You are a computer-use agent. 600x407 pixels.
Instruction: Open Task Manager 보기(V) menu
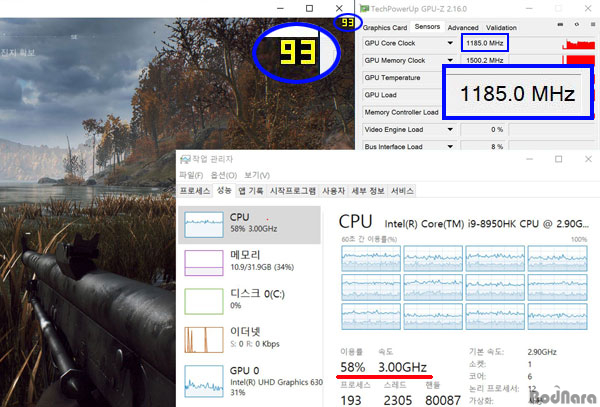pyautogui.click(x=257, y=175)
